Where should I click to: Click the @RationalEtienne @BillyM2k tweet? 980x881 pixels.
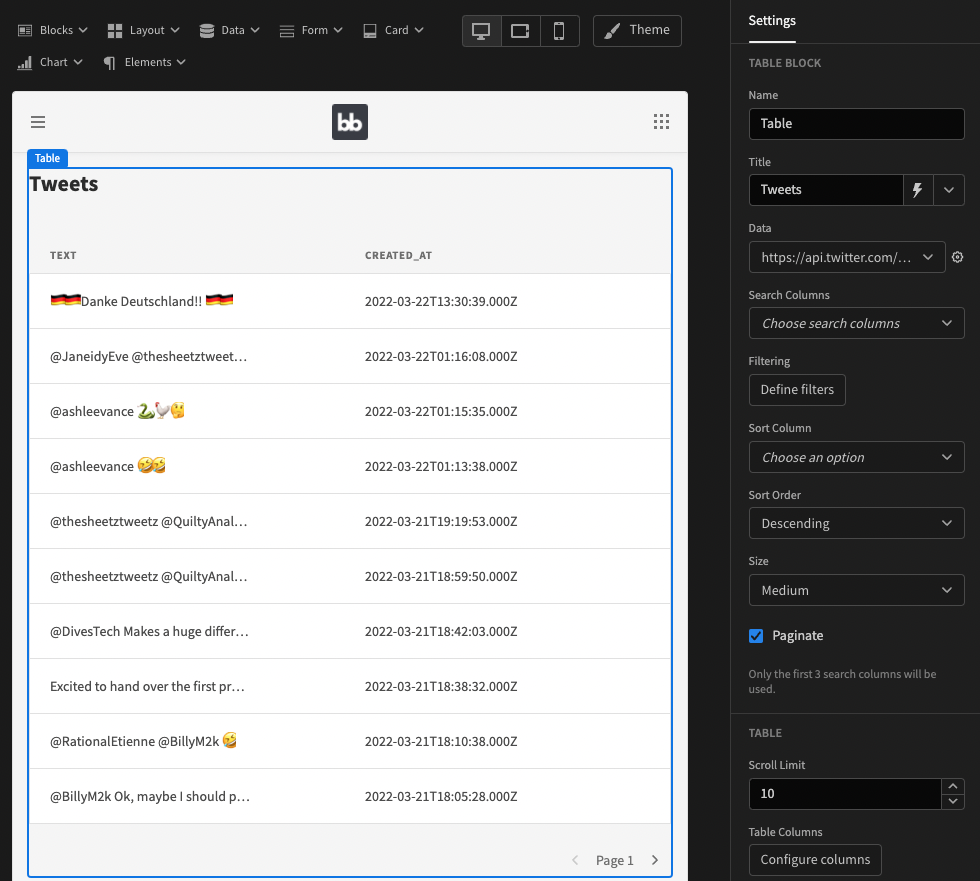[x=144, y=742]
